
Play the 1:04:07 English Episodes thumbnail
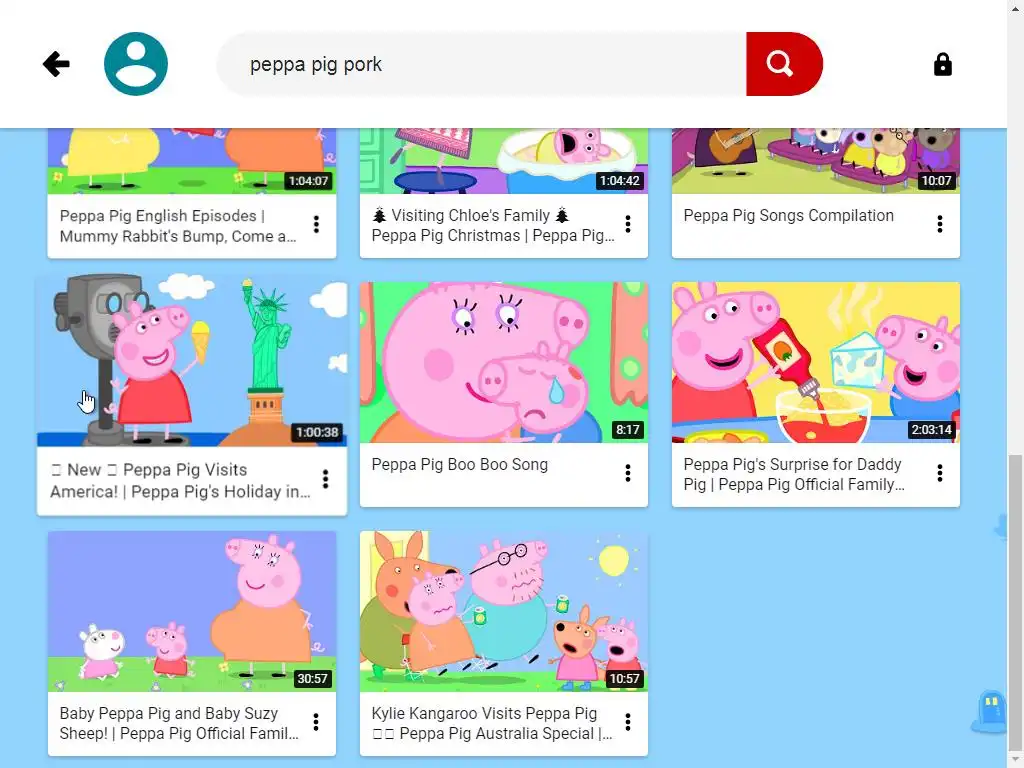[x=192, y=161]
